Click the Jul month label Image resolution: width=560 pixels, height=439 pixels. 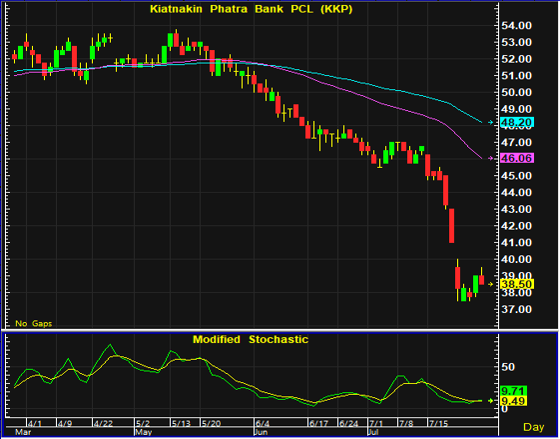[x=373, y=432]
